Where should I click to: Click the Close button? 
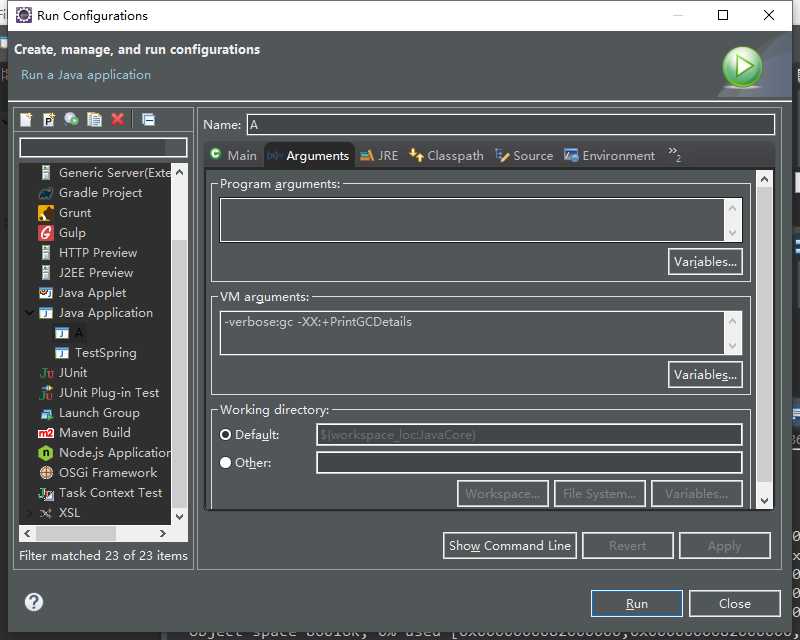(x=735, y=604)
